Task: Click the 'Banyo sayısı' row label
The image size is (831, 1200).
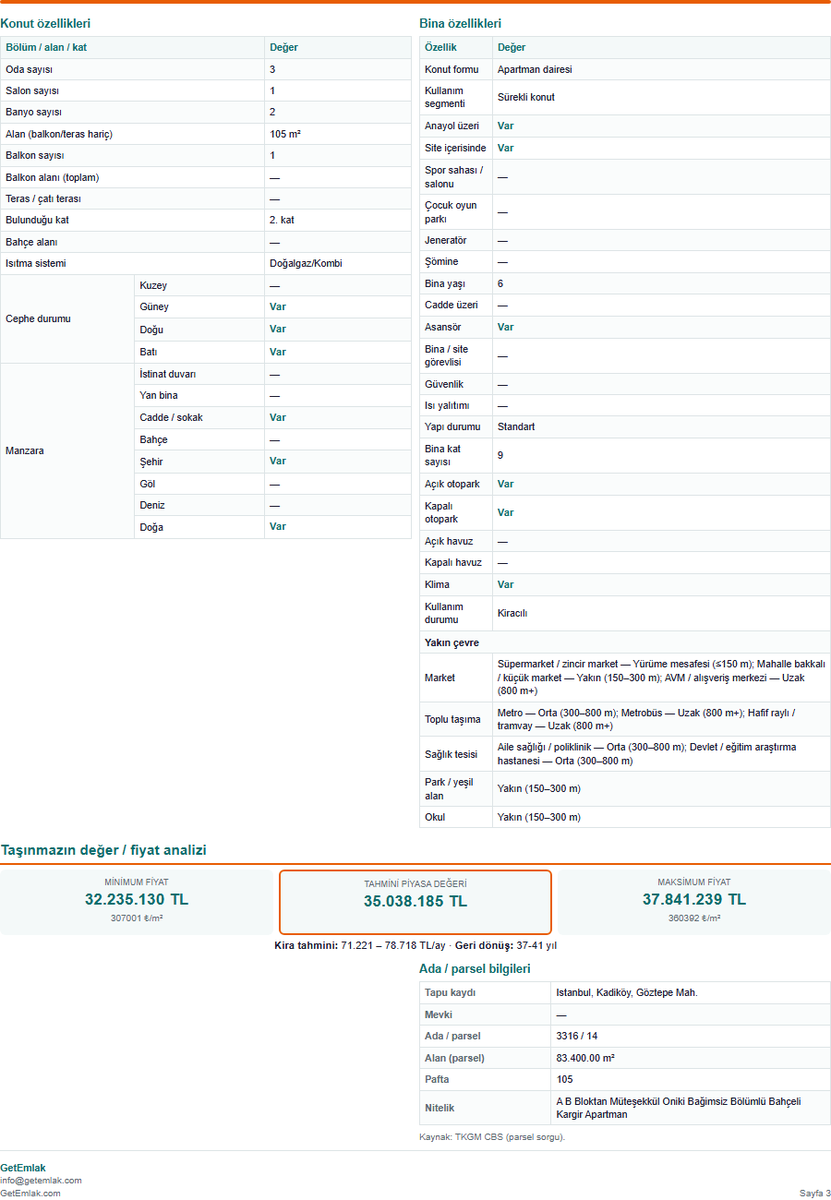Action: (33, 112)
